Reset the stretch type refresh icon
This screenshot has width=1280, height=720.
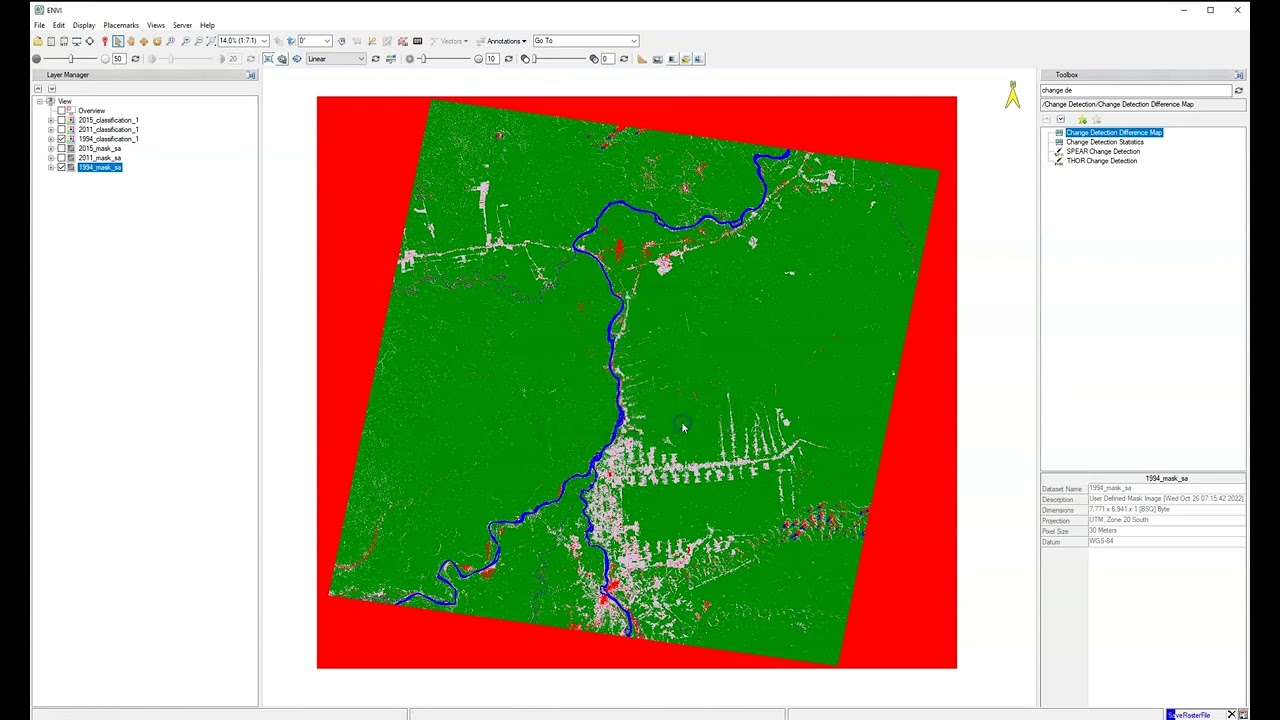(x=375, y=59)
